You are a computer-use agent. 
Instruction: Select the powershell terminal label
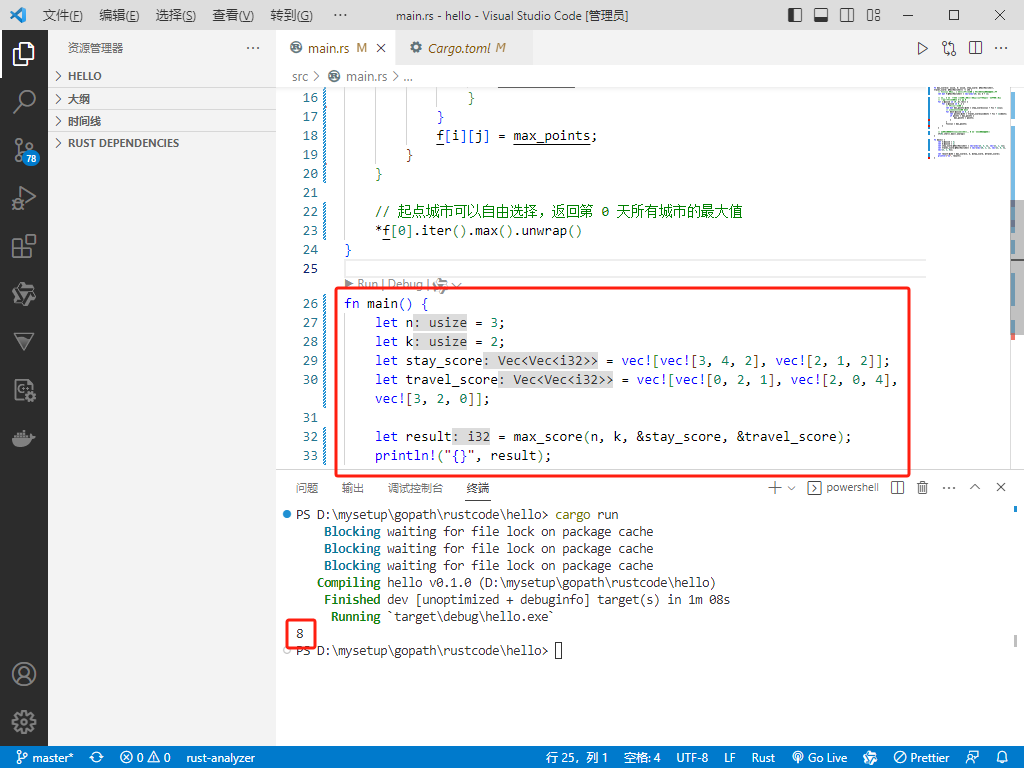coord(843,488)
